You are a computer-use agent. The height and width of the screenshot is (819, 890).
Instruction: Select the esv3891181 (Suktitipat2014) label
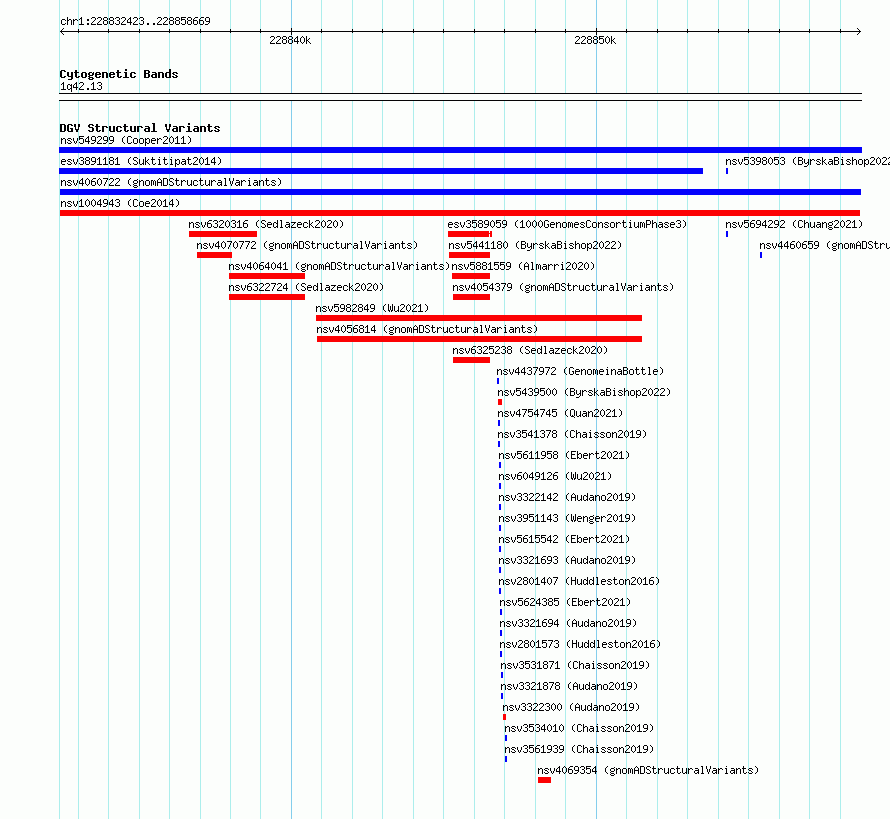coord(141,161)
